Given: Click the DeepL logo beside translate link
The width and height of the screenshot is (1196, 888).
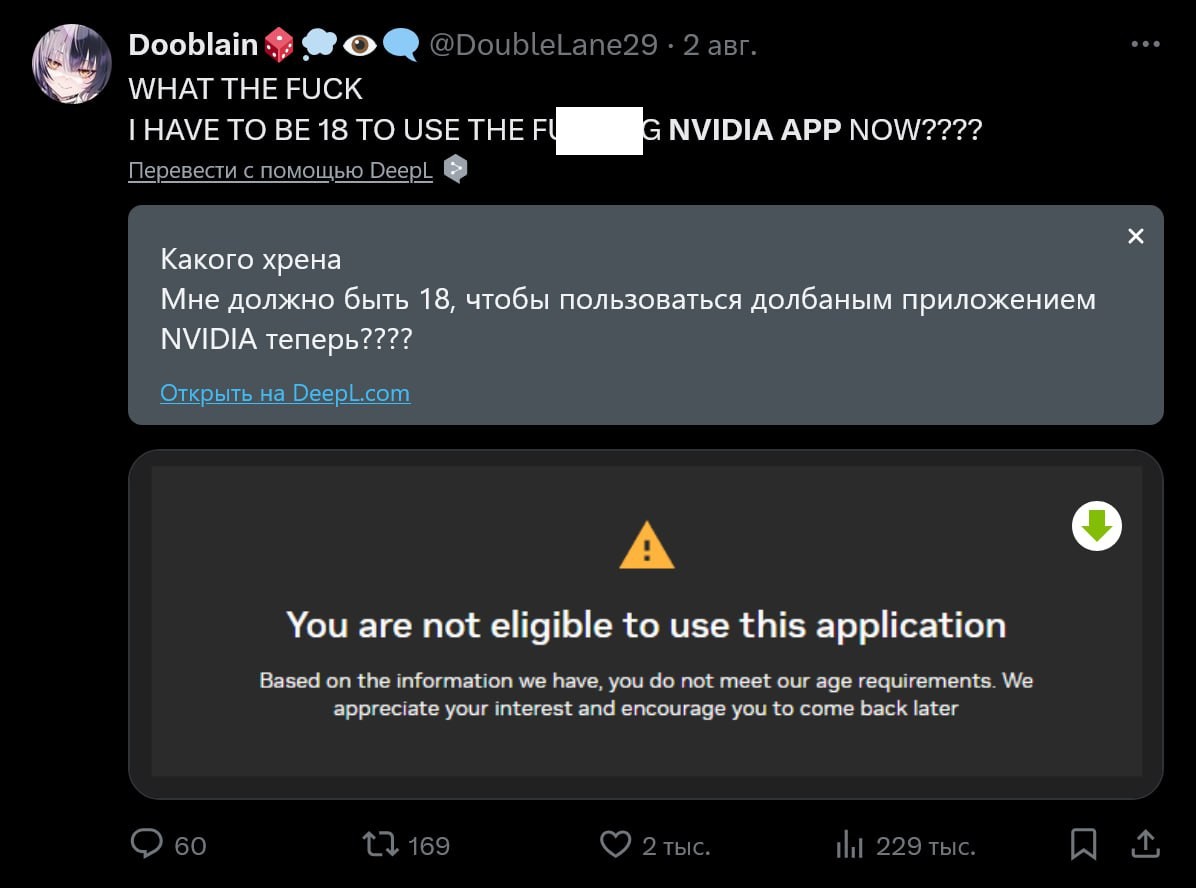Looking at the screenshot, I should coord(455,170).
